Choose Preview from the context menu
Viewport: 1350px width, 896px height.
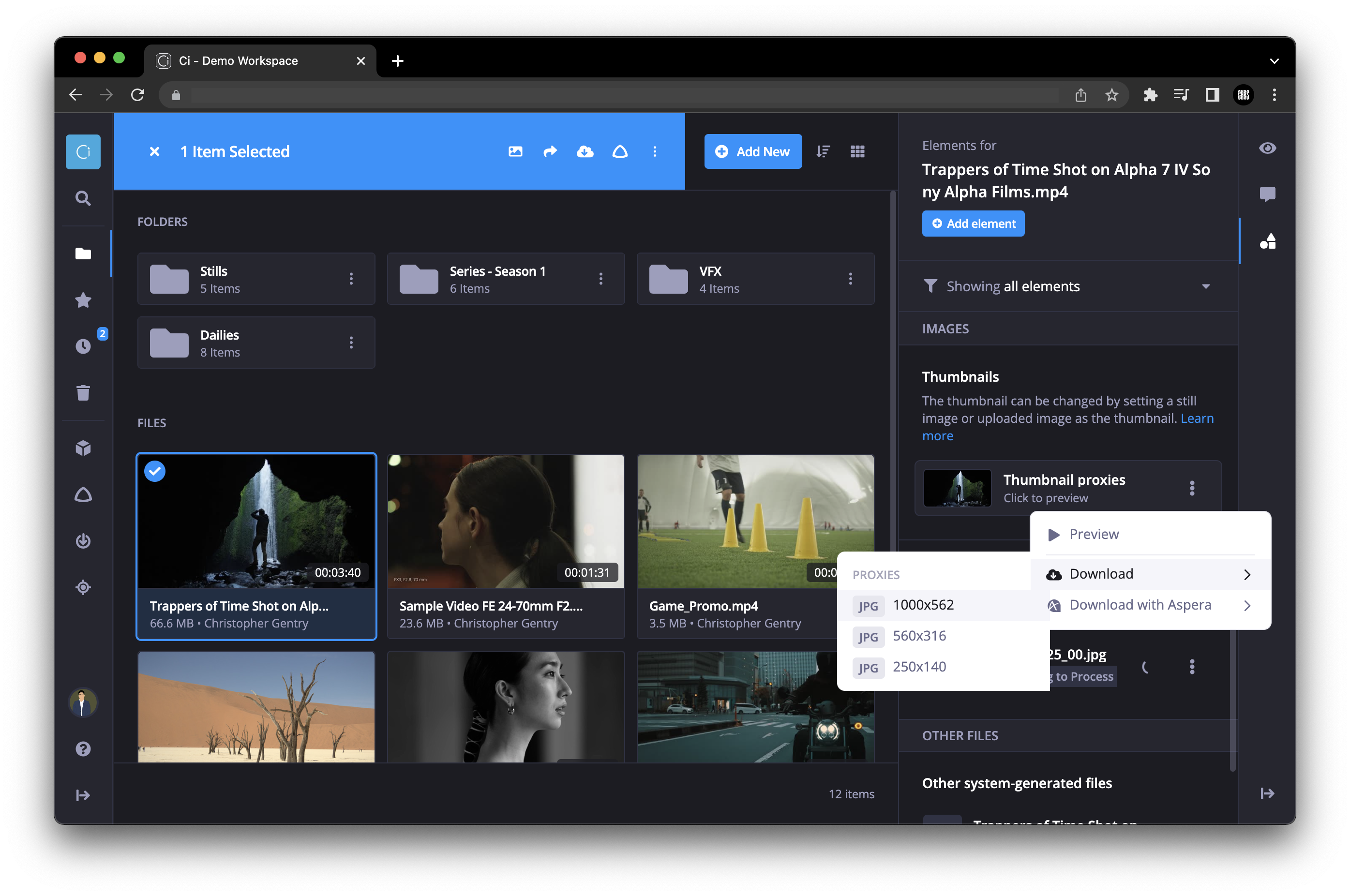click(x=1150, y=534)
